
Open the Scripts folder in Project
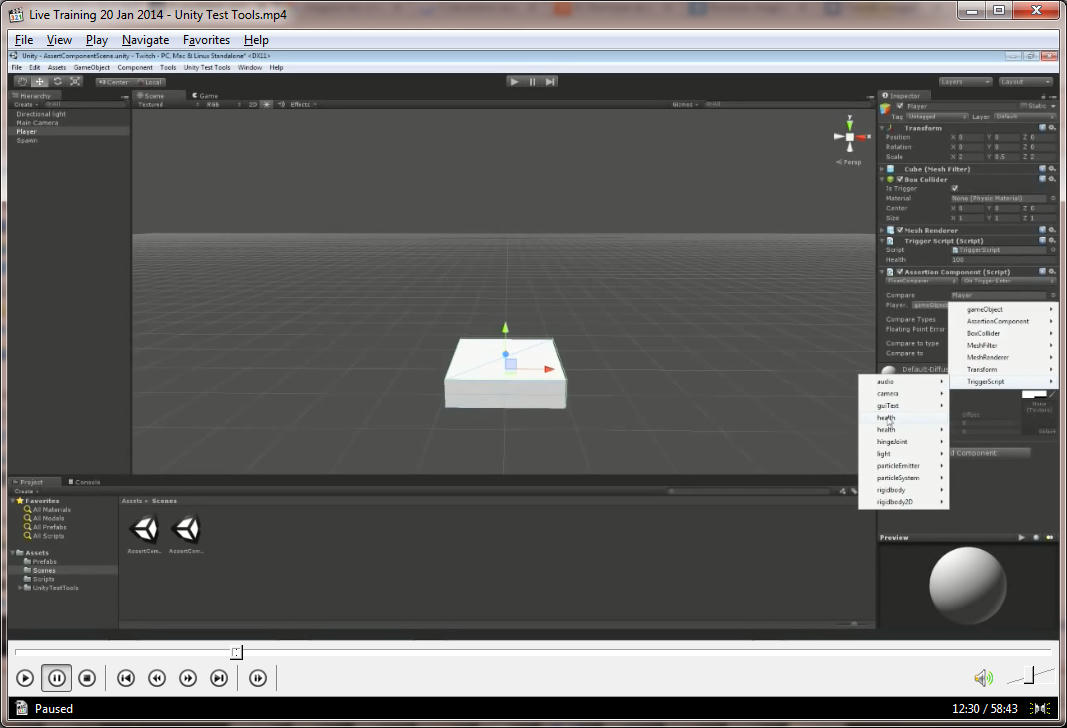coord(44,579)
